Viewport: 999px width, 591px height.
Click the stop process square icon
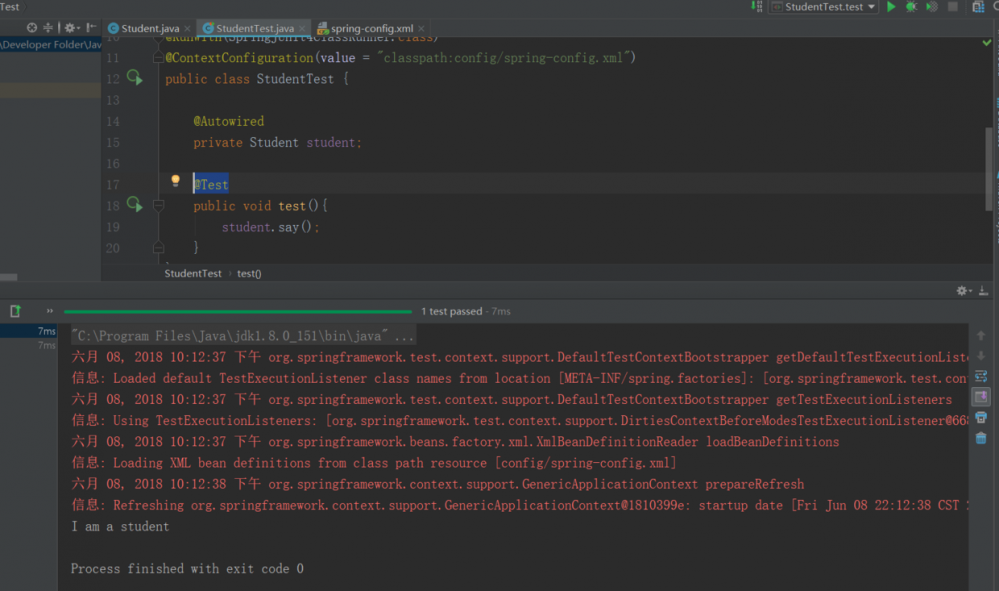(x=953, y=7)
